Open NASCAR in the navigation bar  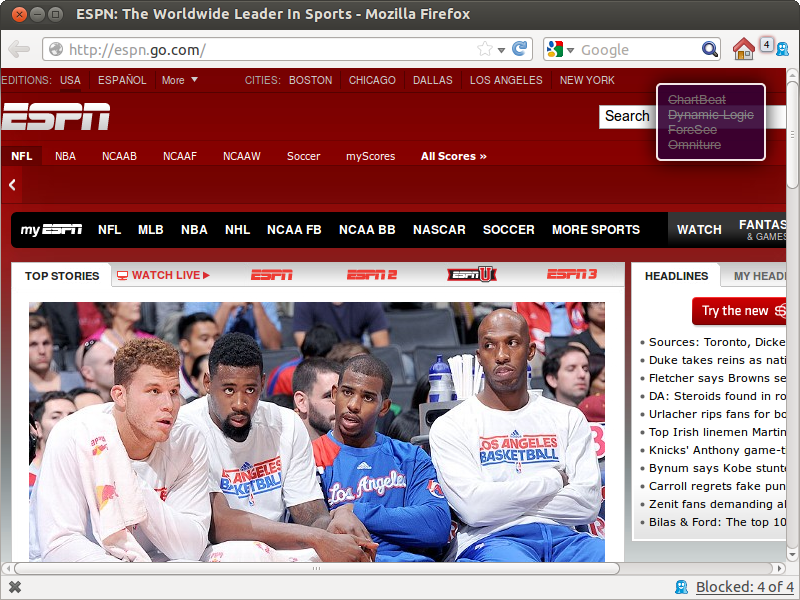tap(439, 230)
